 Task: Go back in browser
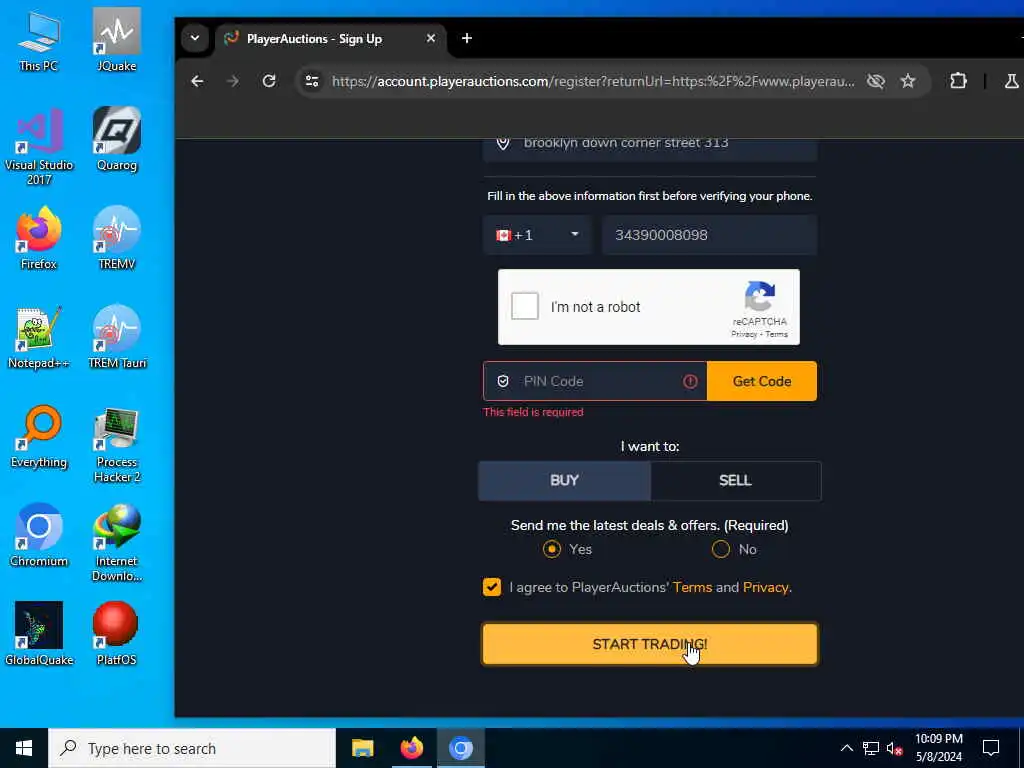tap(197, 81)
